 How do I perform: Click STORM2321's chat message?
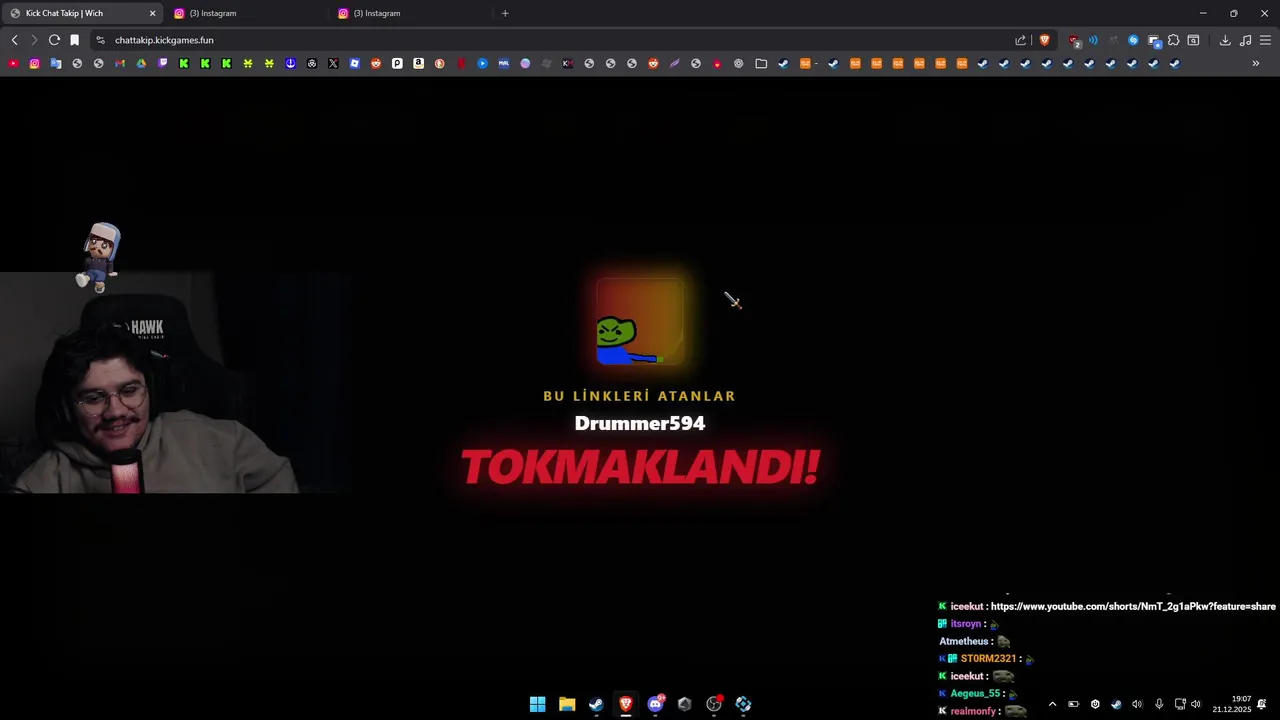(x=987, y=659)
